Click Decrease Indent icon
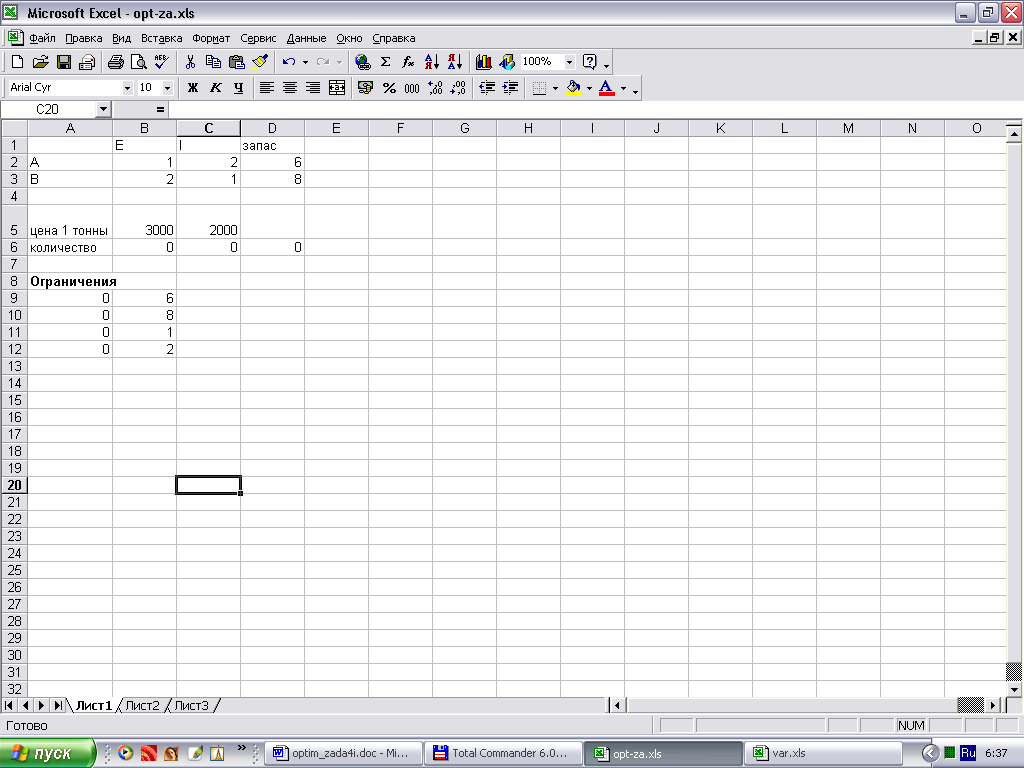Screen dimensions: 1024x768 tap(487, 88)
